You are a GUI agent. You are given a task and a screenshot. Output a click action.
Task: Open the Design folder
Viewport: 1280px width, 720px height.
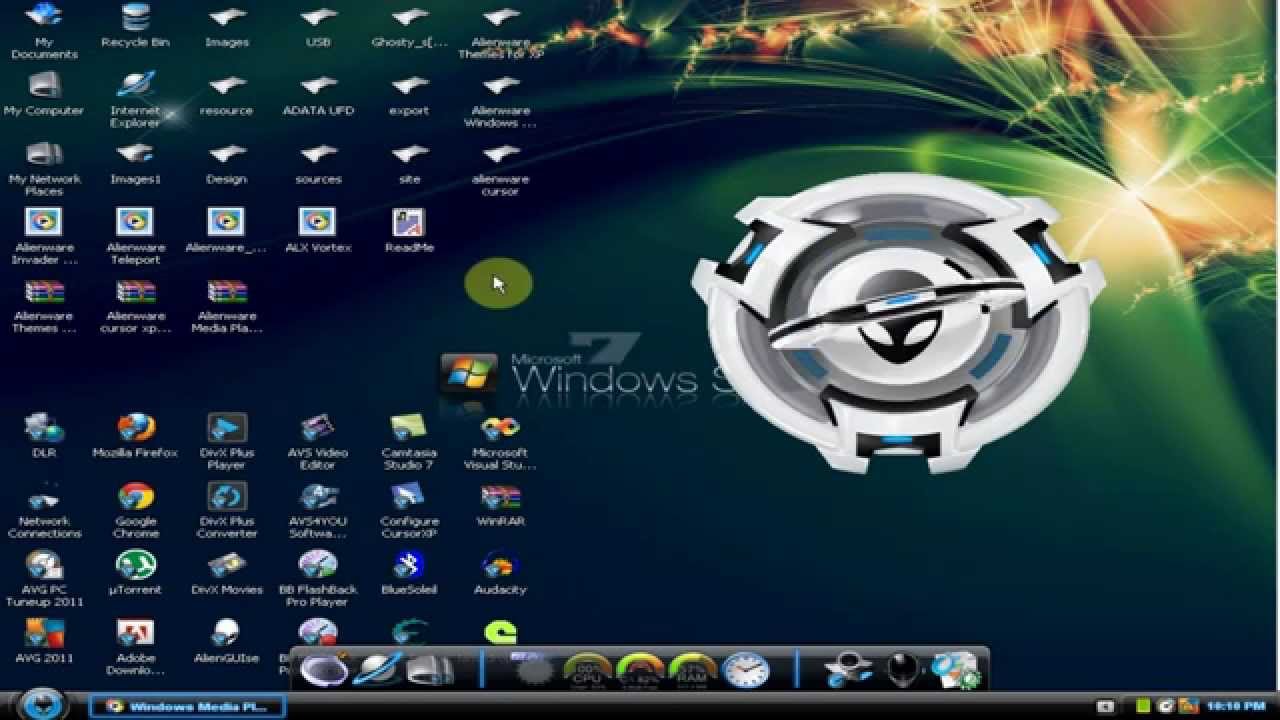click(x=227, y=164)
